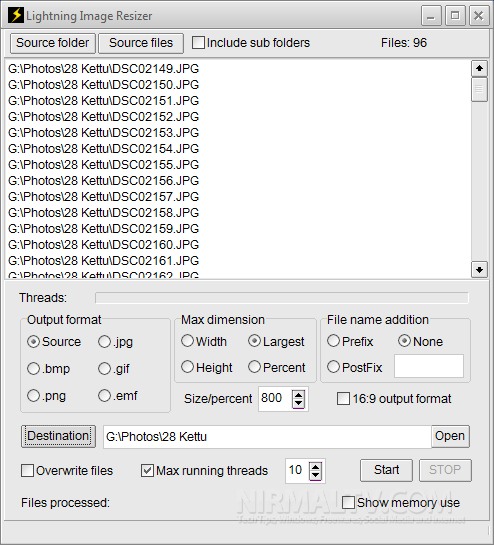494x545 pixels.
Task: Enable 16:9 output format option
Action: tap(343, 399)
